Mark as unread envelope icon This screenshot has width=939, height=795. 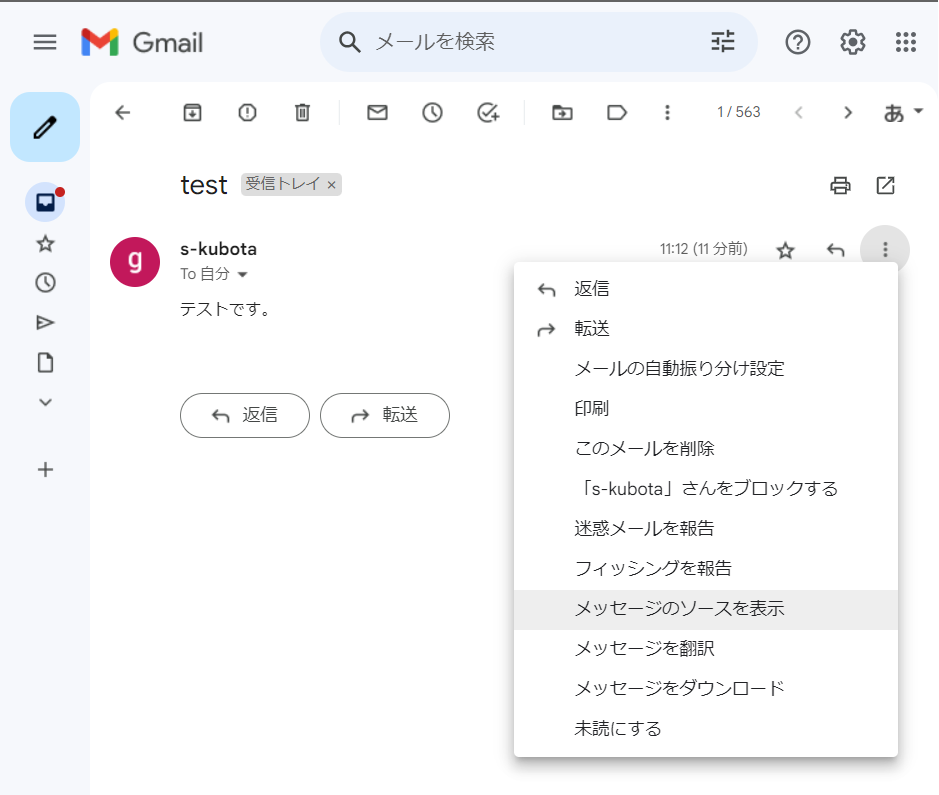pos(377,113)
